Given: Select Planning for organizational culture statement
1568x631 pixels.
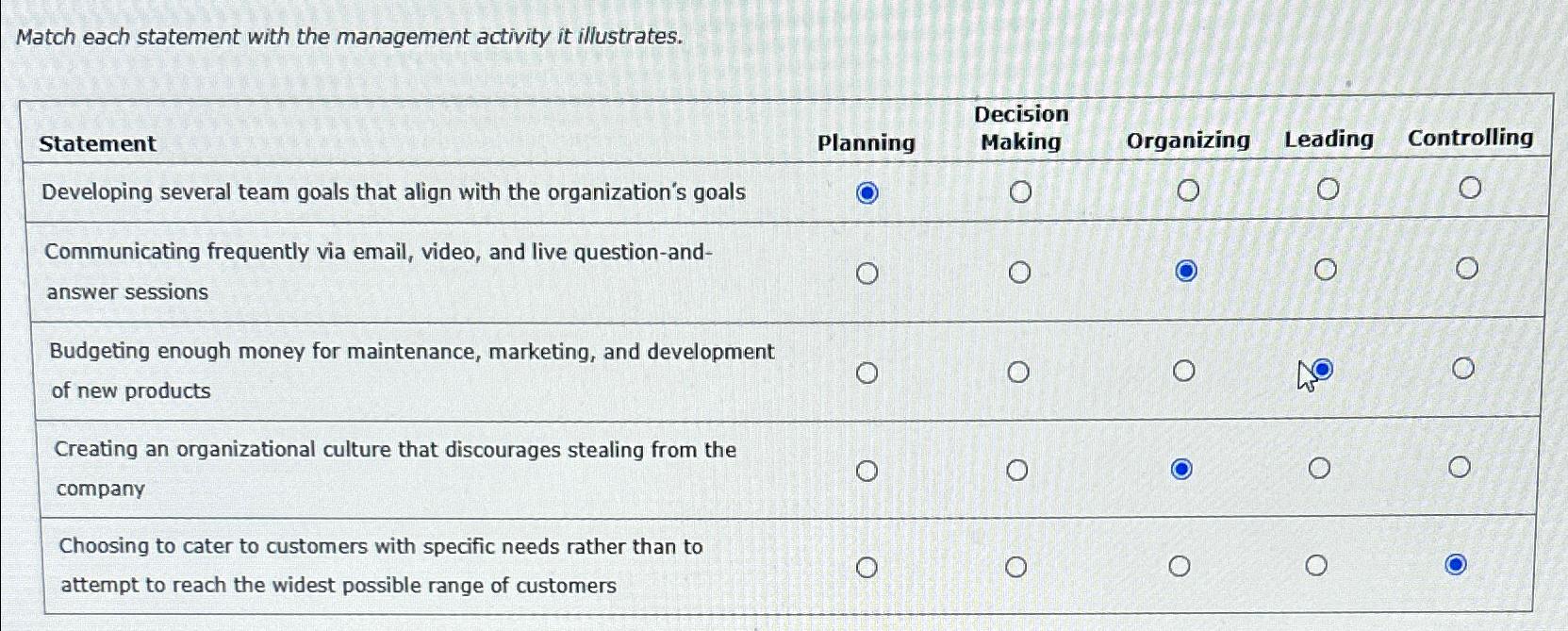Looking at the screenshot, I should [866, 469].
